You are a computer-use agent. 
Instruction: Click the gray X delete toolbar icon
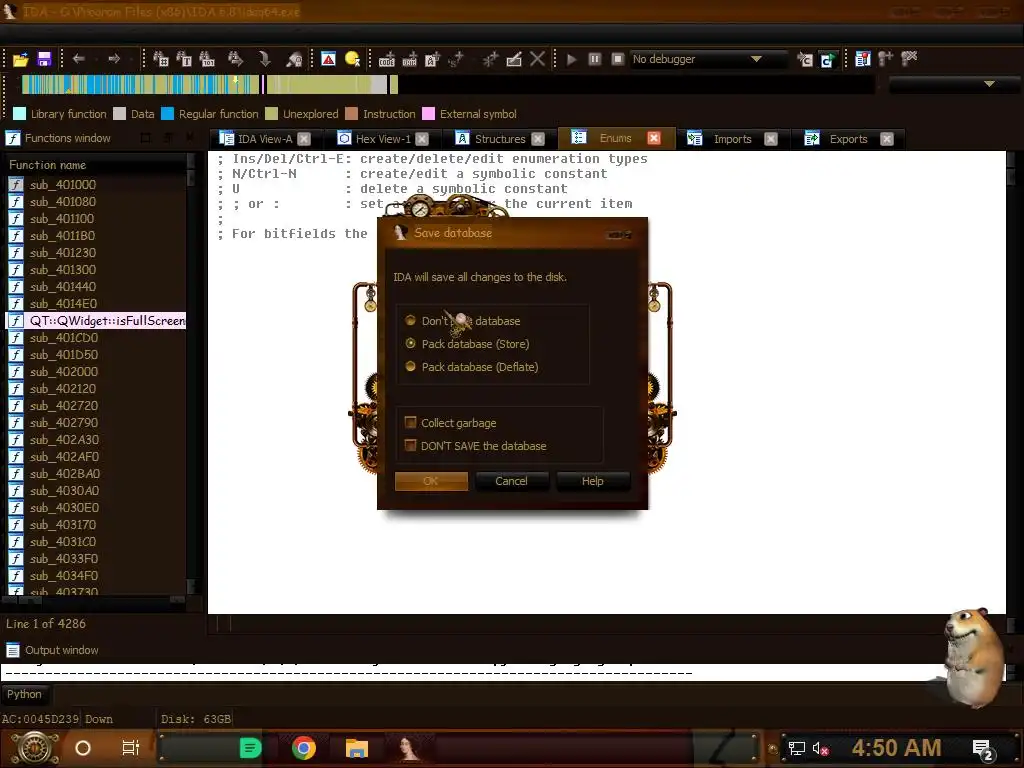click(537, 59)
